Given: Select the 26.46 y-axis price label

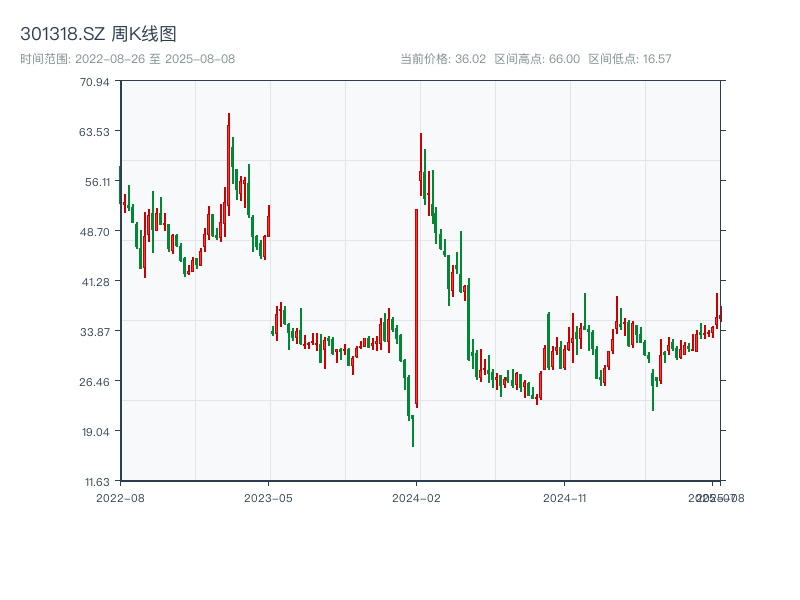Looking at the screenshot, I should click(x=95, y=381).
